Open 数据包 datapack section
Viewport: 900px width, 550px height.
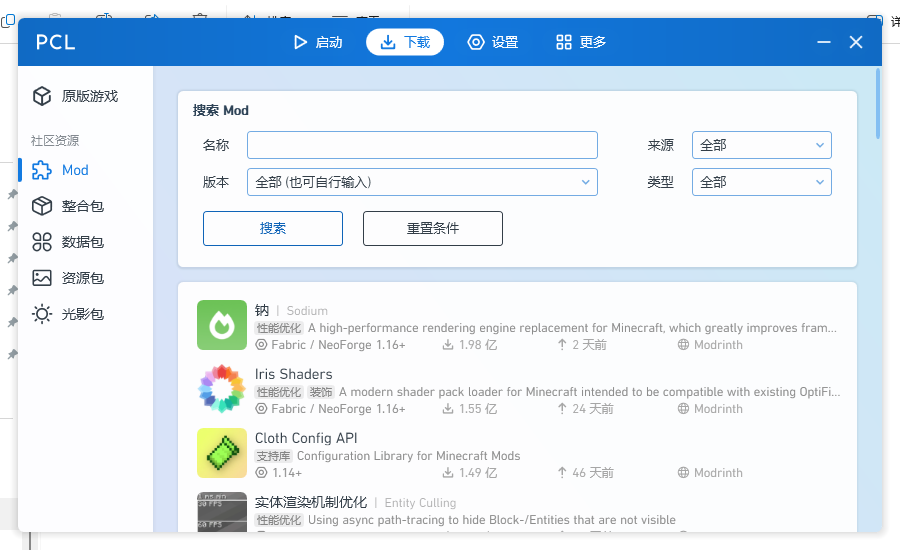tap(86, 242)
